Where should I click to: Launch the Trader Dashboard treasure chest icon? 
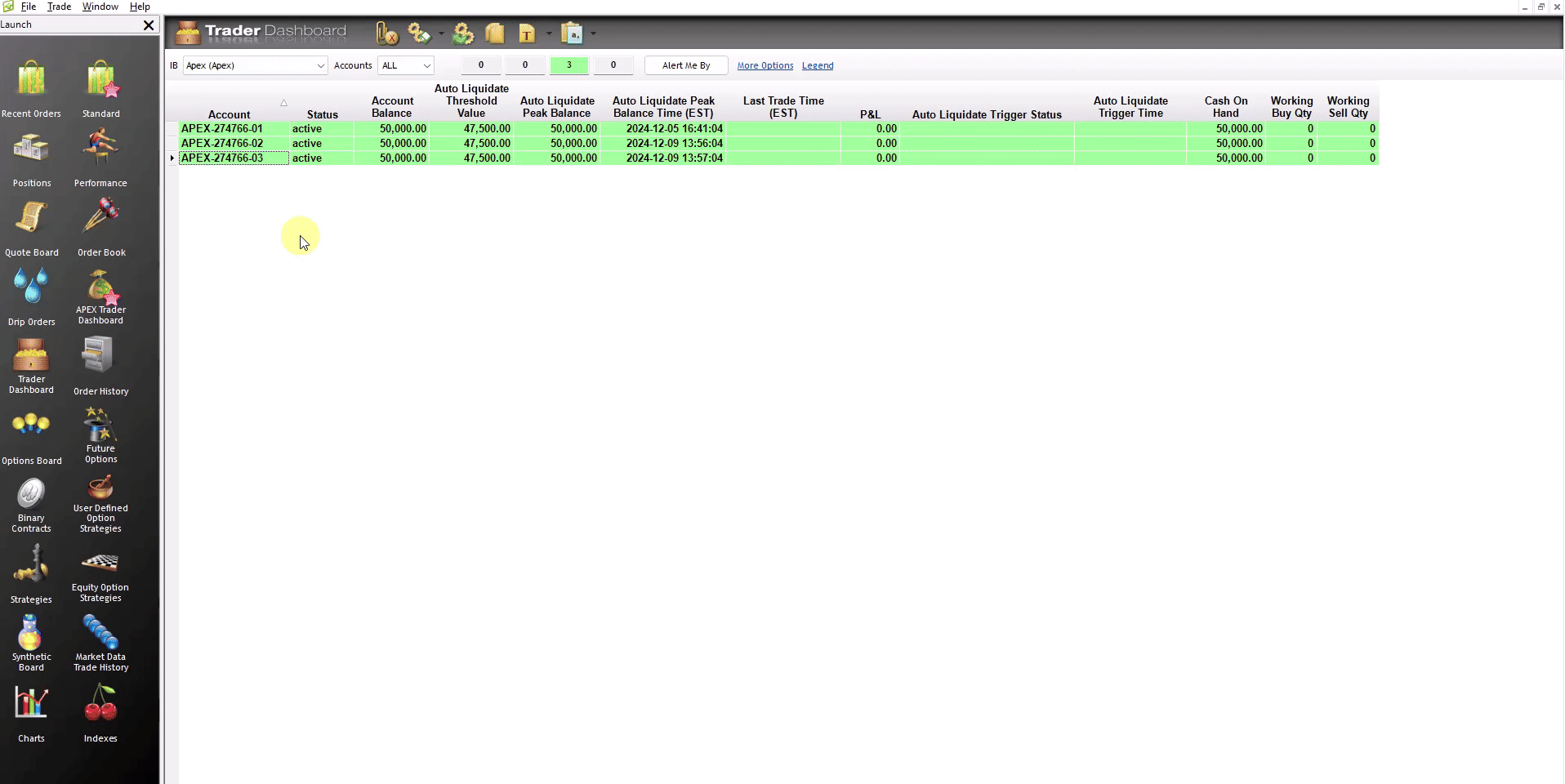[x=31, y=355]
